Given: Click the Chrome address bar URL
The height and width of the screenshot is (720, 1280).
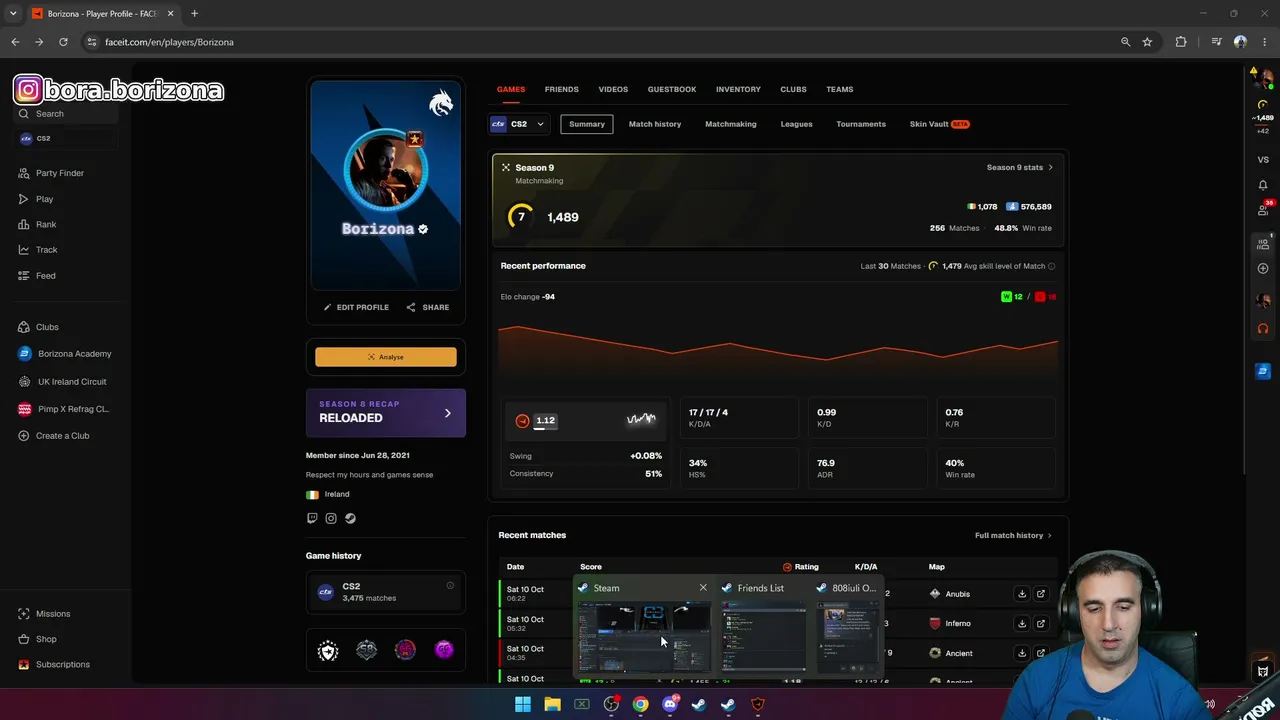Looking at the screenshot, I should 169,42.
